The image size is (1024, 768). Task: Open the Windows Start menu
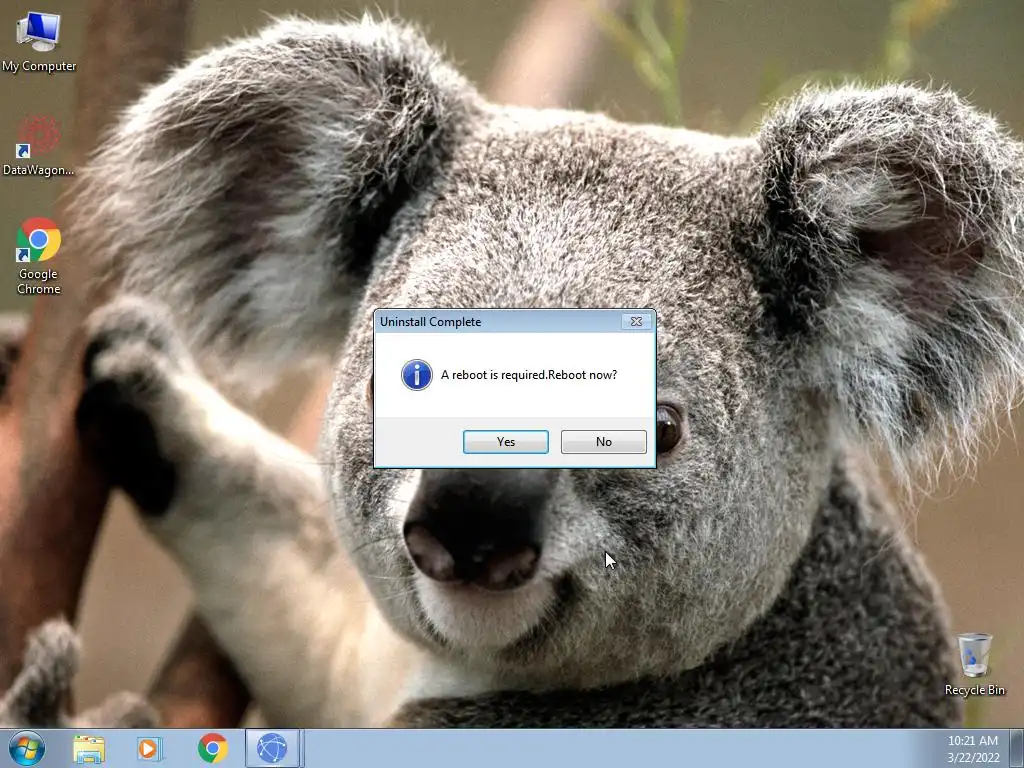tap(27, 748)
